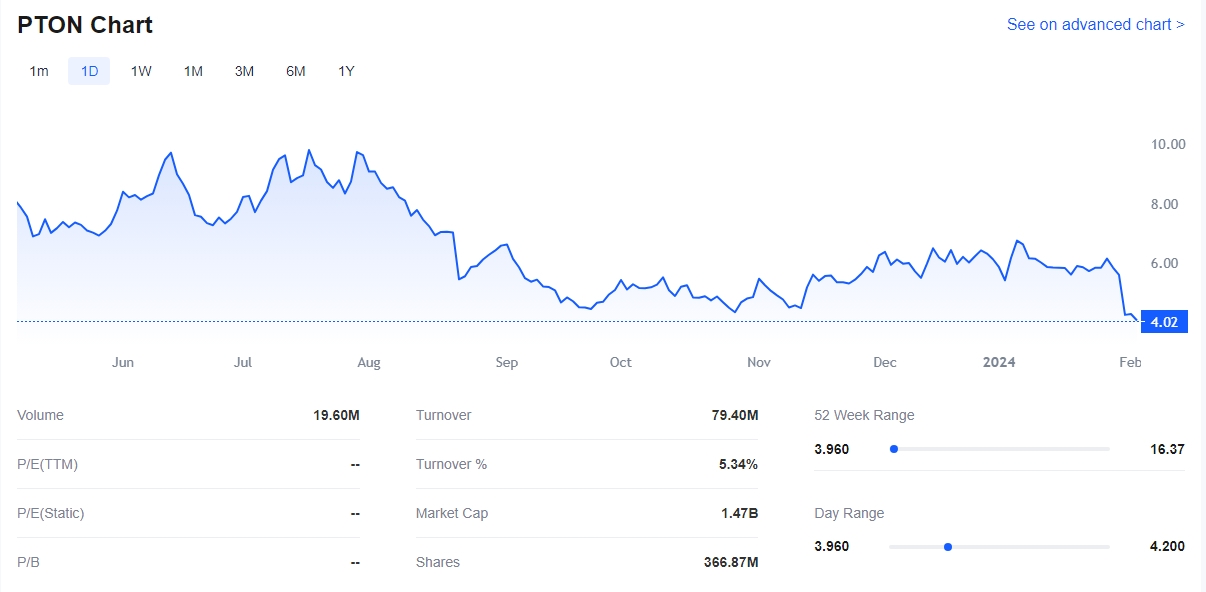Viewport: 1206px width, 592px height.
Task: Select the 1m timeframe tab
Action: [x=39, y=71]
